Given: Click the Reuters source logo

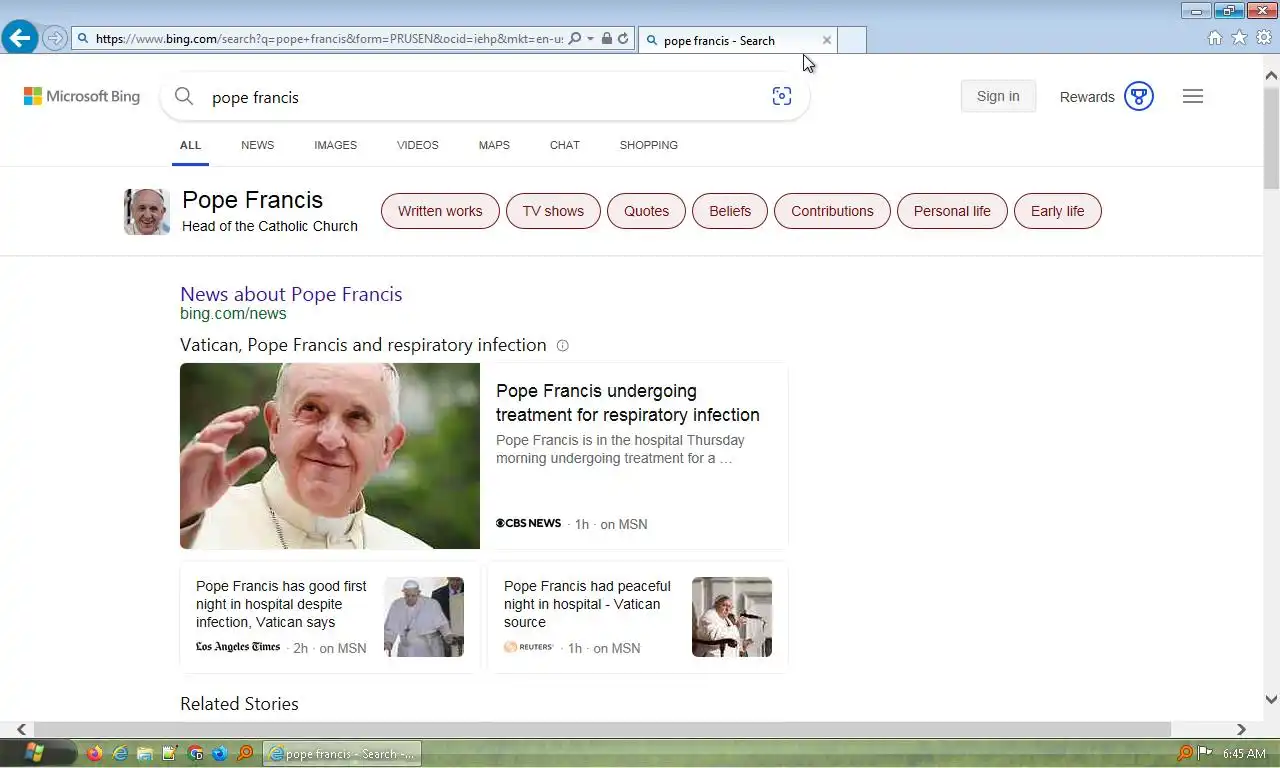Looking at the screenshot, I should click(x=529, y=647).
